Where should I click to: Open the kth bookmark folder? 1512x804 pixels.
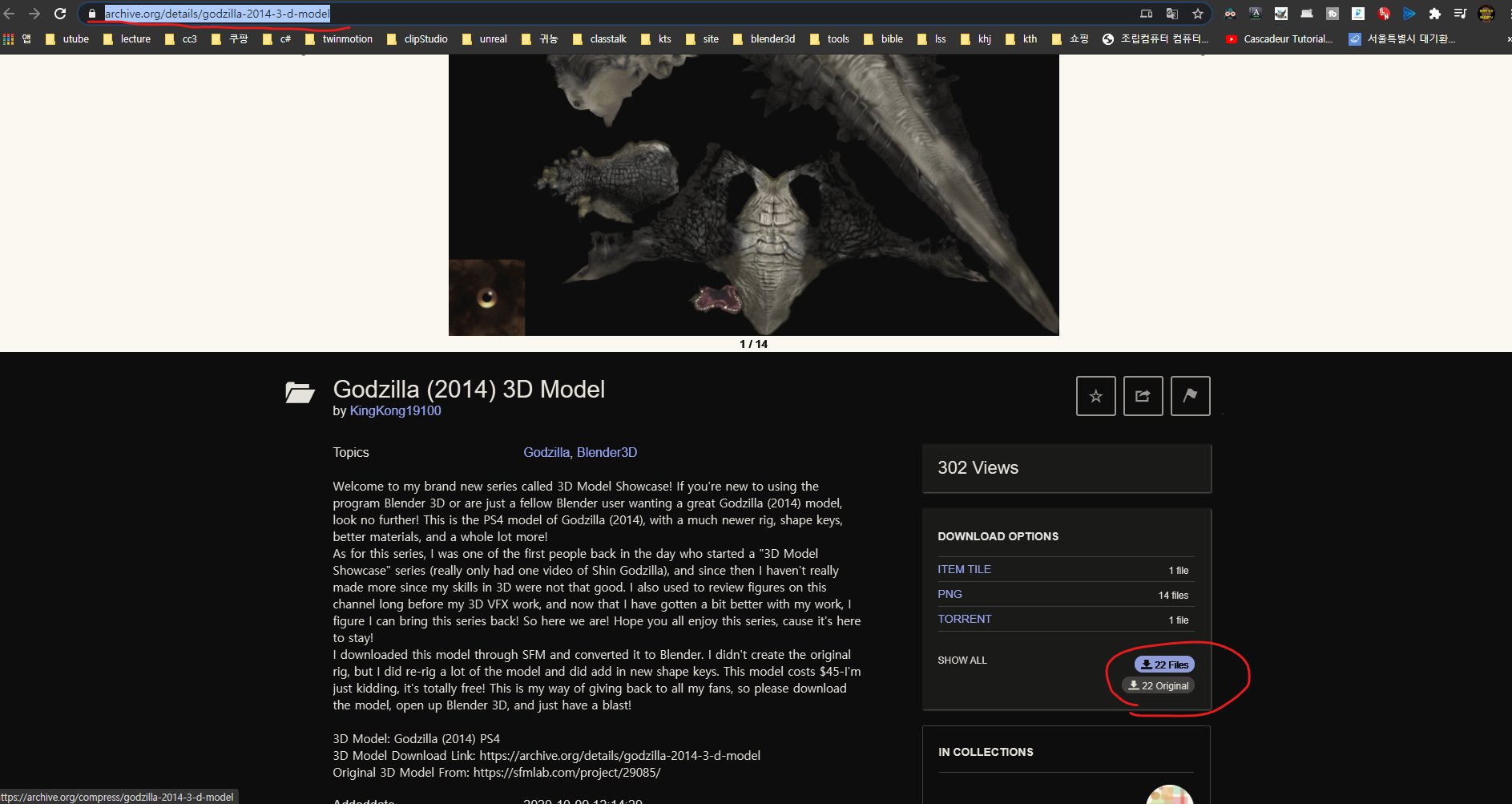(x=1022, y=38)
